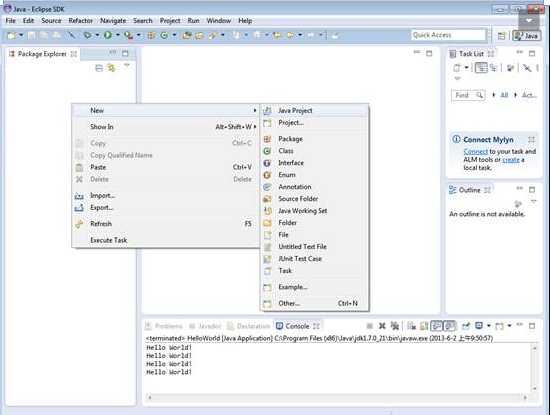Open the File menu
Image resolution: width=550 pixels, height=415 pixels.
[11, 21]
